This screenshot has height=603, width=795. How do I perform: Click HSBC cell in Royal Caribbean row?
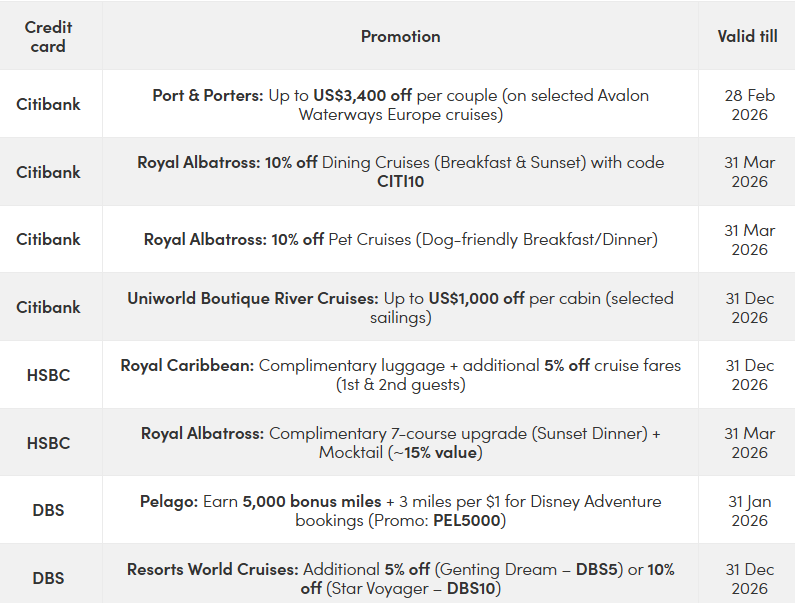(x=48, y=375)
